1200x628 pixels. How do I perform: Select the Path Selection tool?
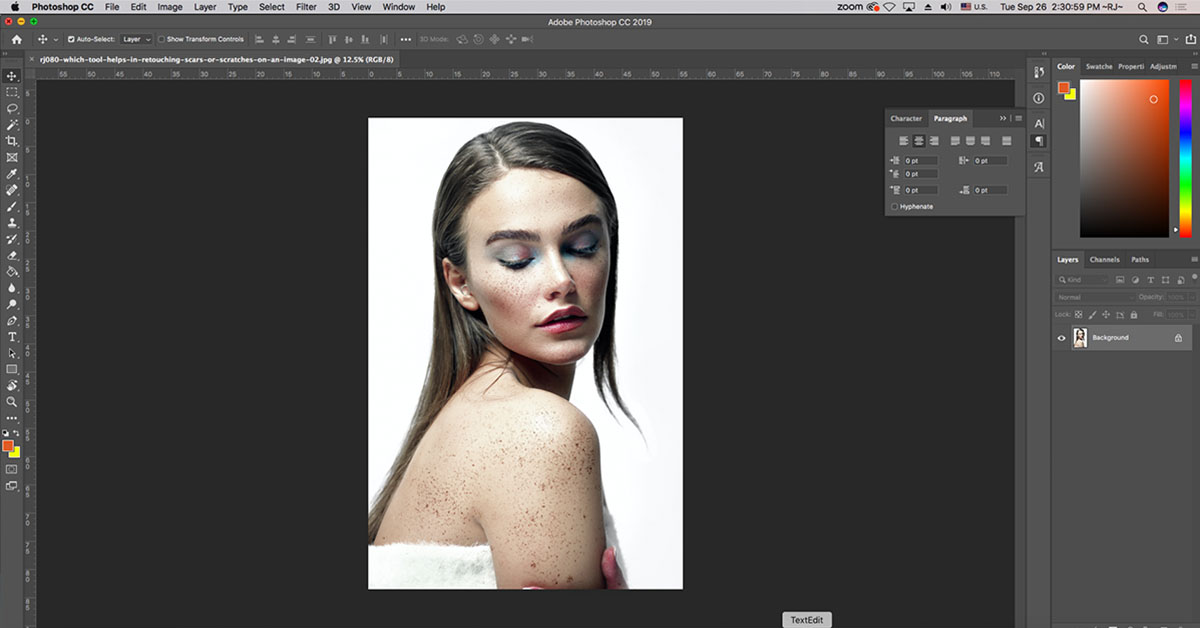tap(12, 353)
